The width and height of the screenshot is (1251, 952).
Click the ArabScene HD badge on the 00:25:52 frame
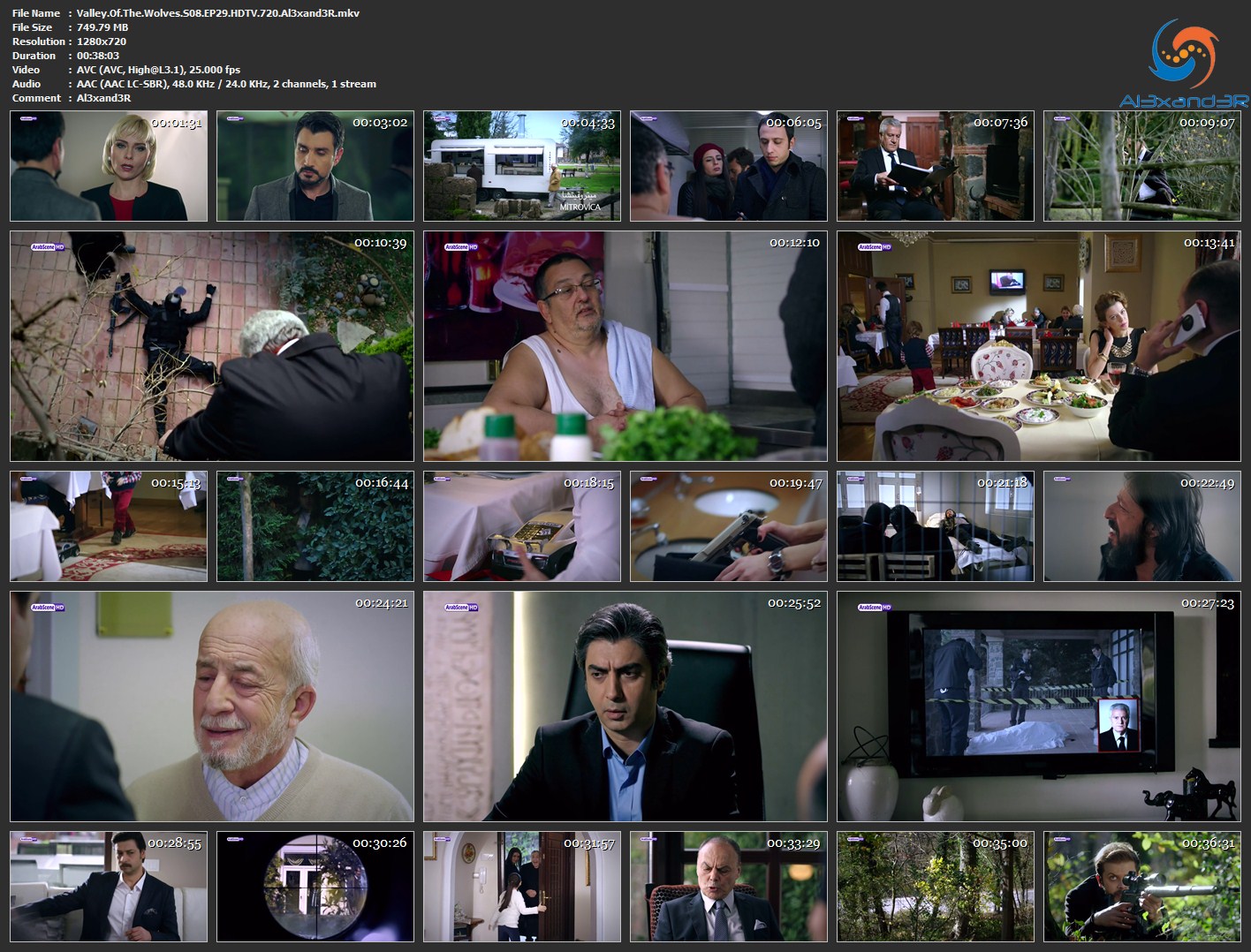pyautogui.click(x=461, y=608)
